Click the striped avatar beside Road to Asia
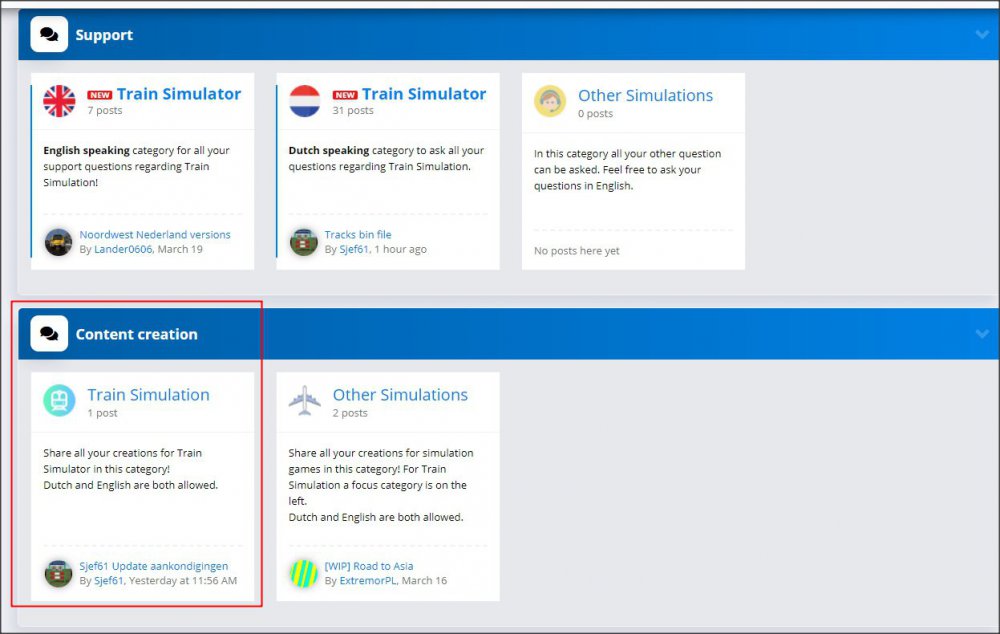 pyautogui.click(x=304, y=573)
